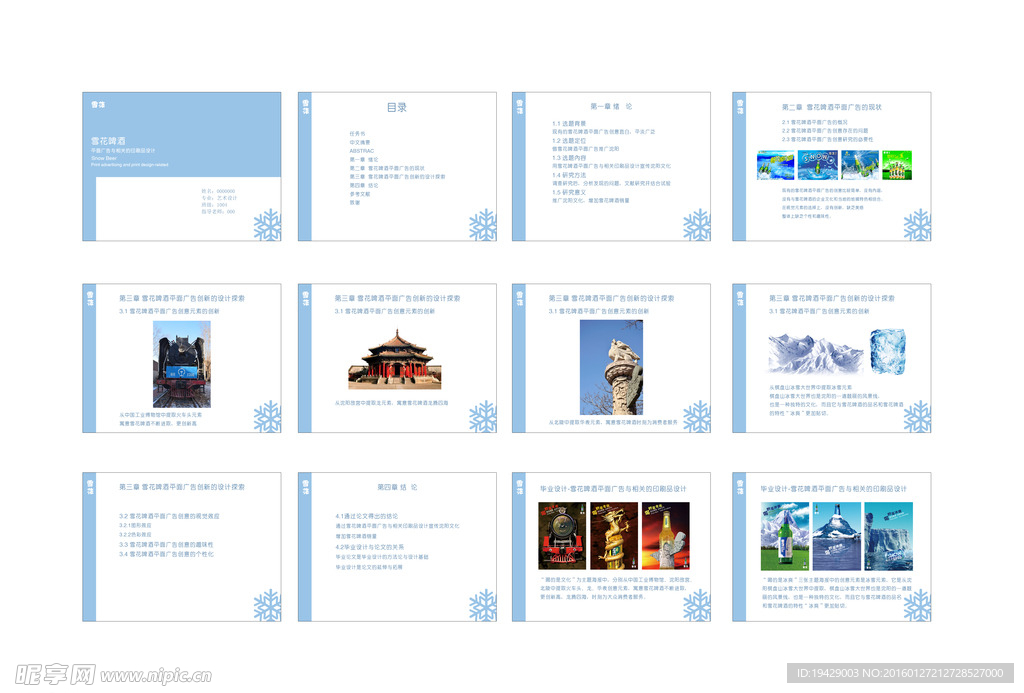This screenshot has height=693, width=1024.
Task: Click the 1.1 选题背景 heading
Action: (x=569, y=123)
